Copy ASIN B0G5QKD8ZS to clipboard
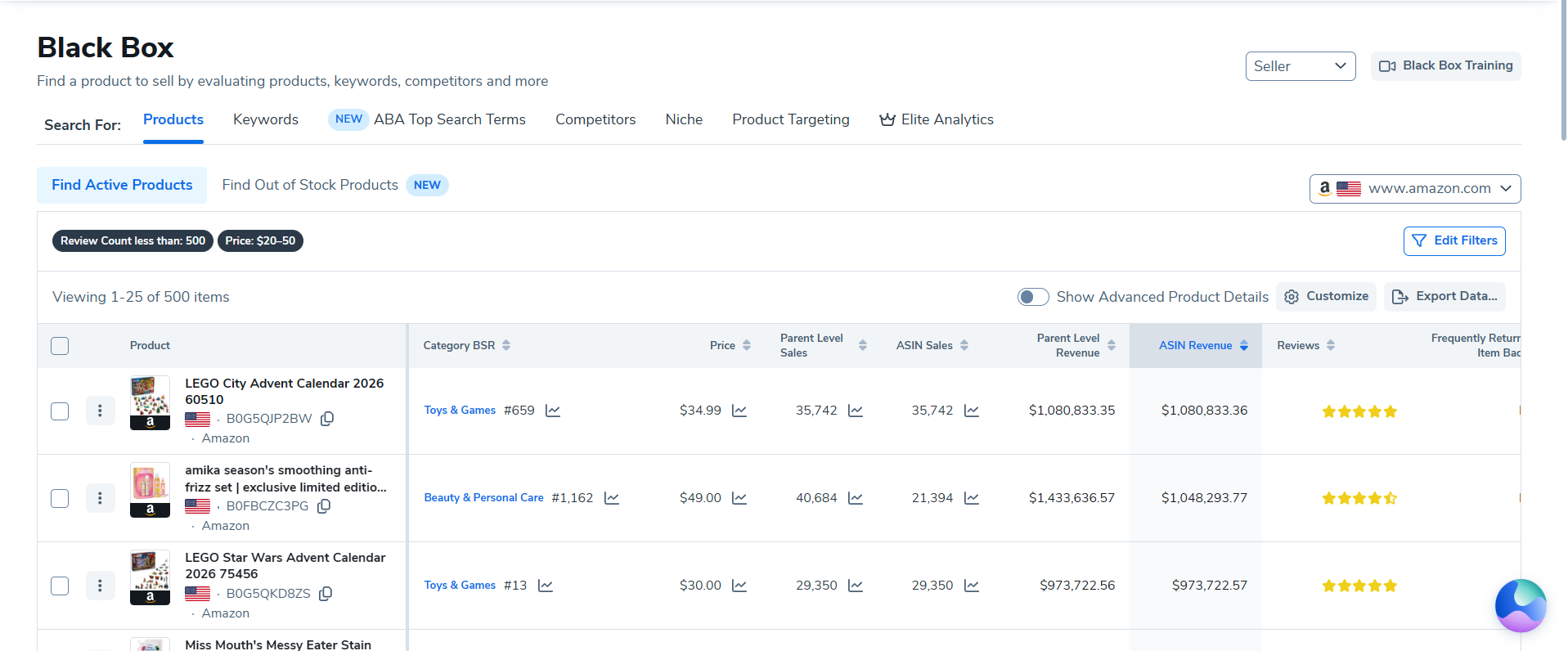 click(326, 594)
